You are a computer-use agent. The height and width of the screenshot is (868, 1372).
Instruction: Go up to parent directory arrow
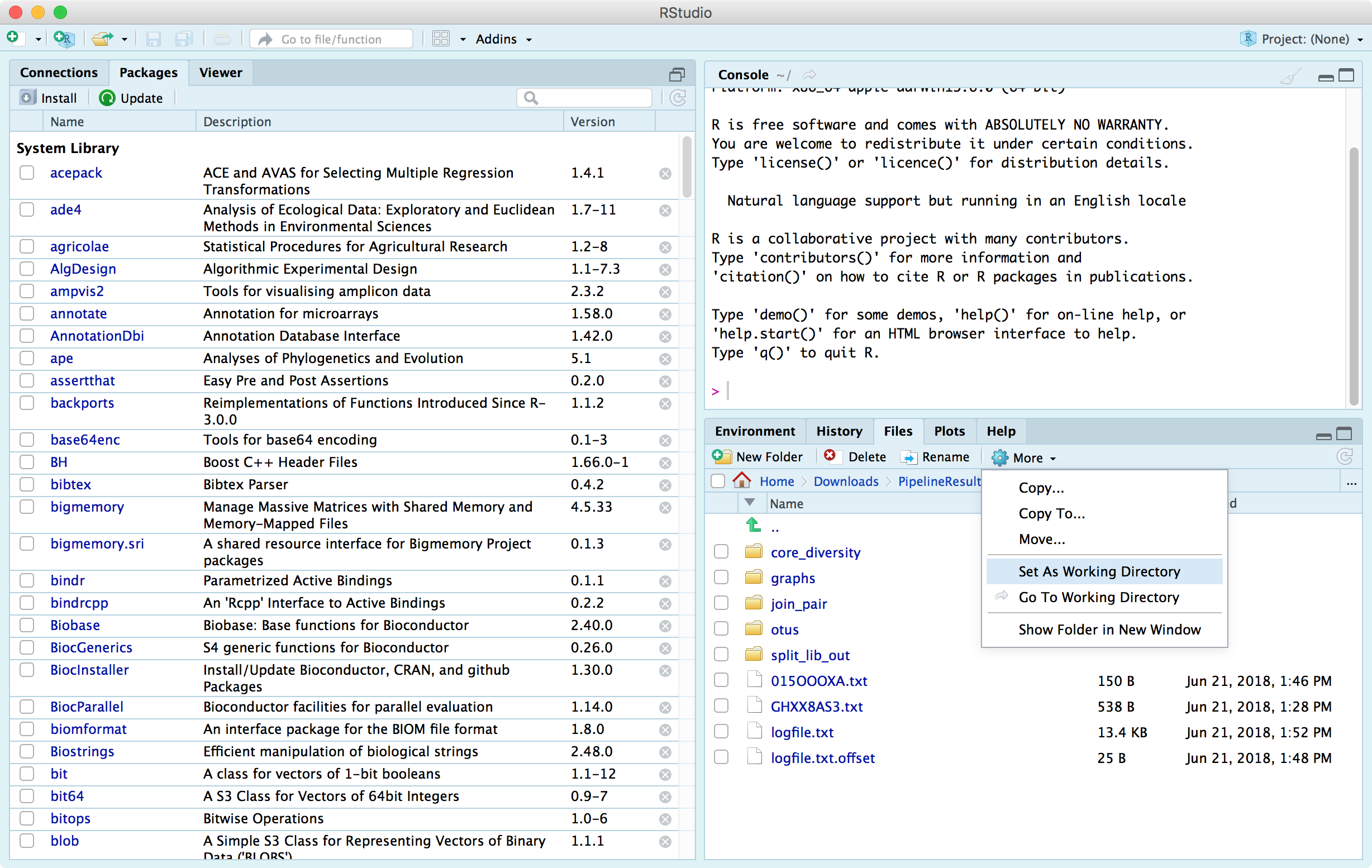tap(753, 524)
